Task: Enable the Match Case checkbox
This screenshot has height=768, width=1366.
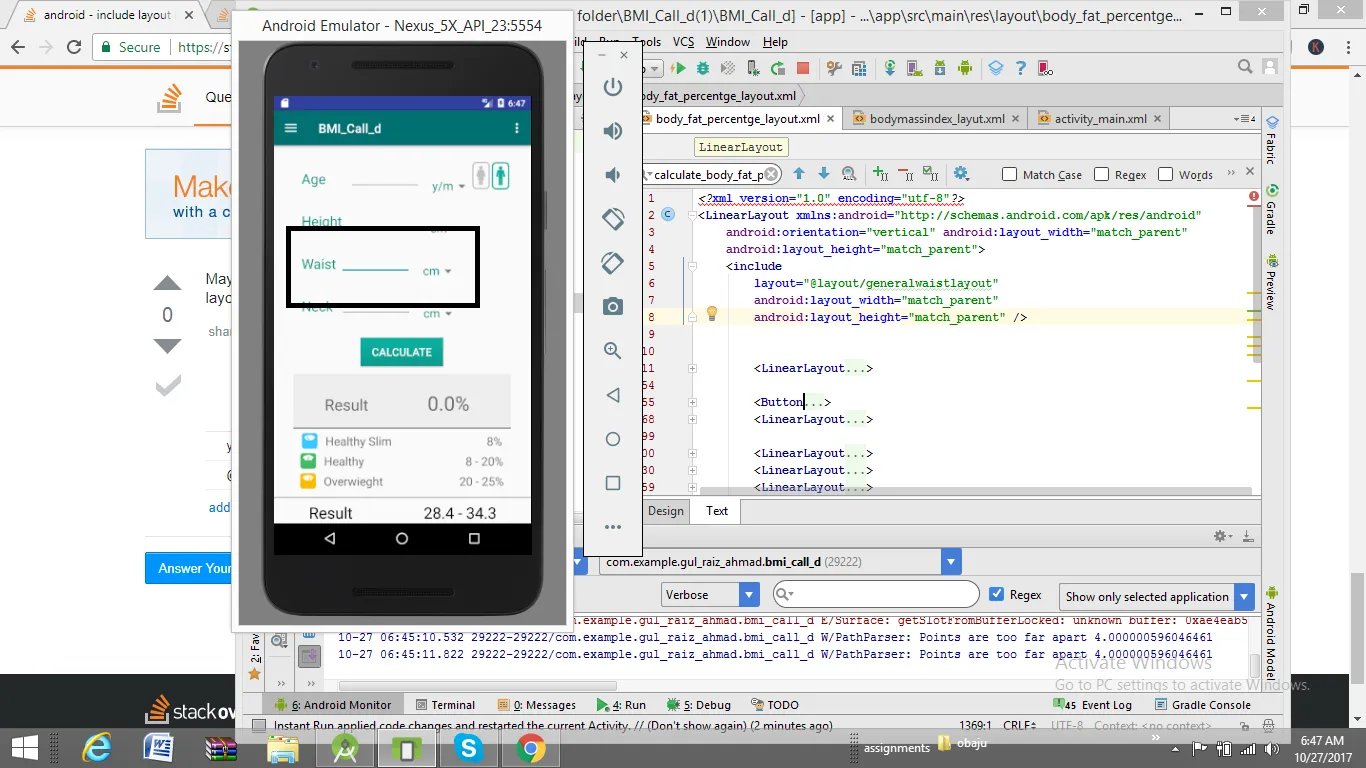Action: (1010, 174)
